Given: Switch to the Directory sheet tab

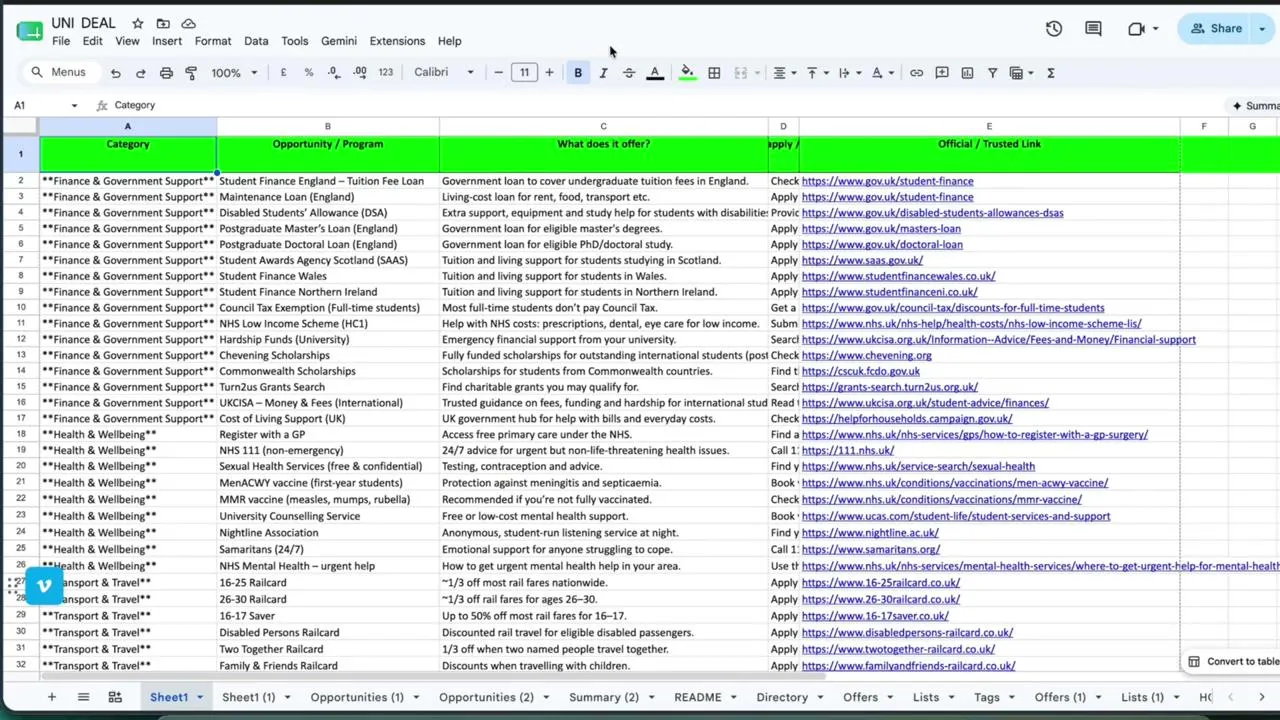Looking at the screenshot, I should pos(782,697).
